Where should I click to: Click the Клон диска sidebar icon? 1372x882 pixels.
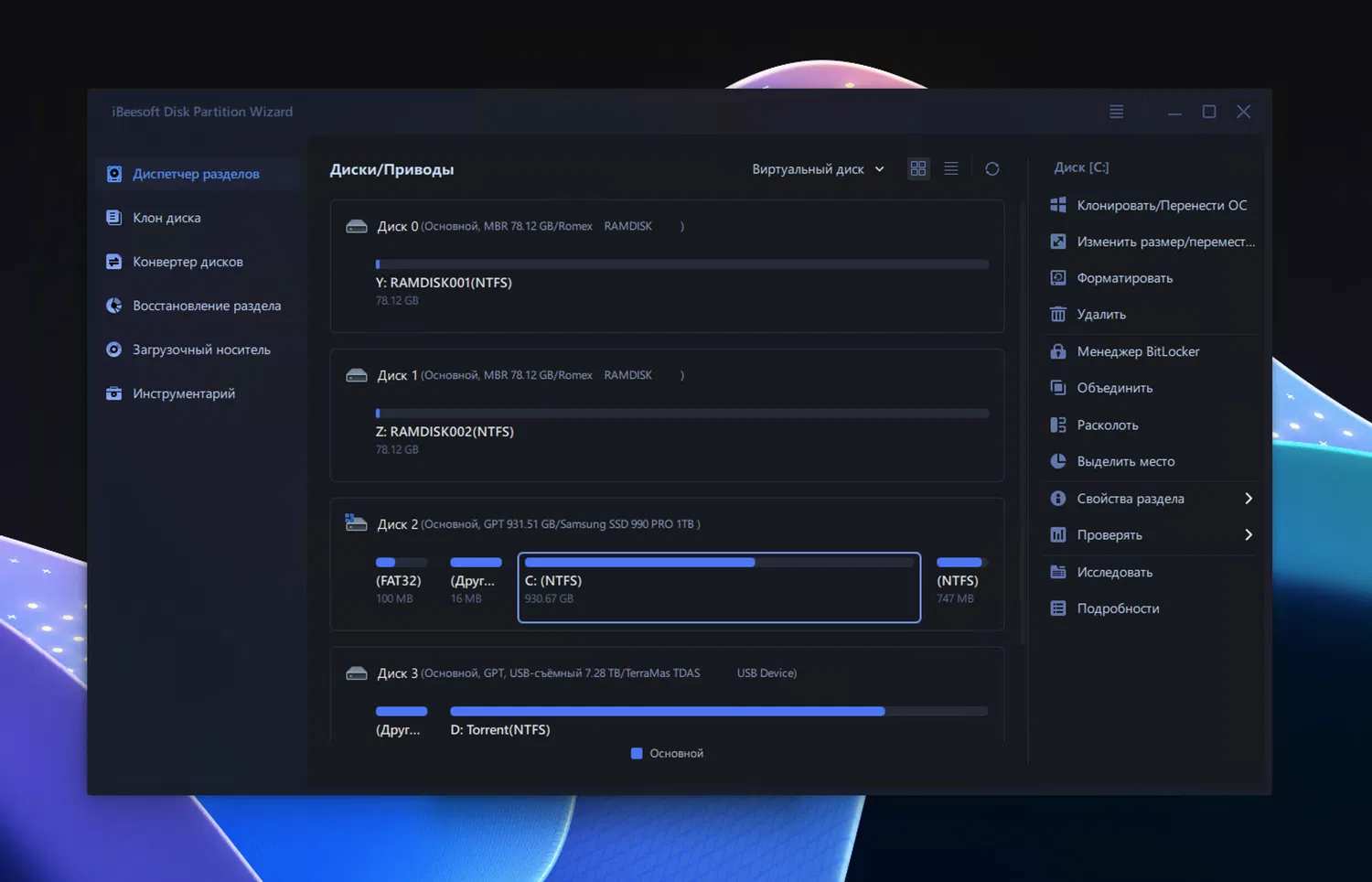(x=114, y=218)
